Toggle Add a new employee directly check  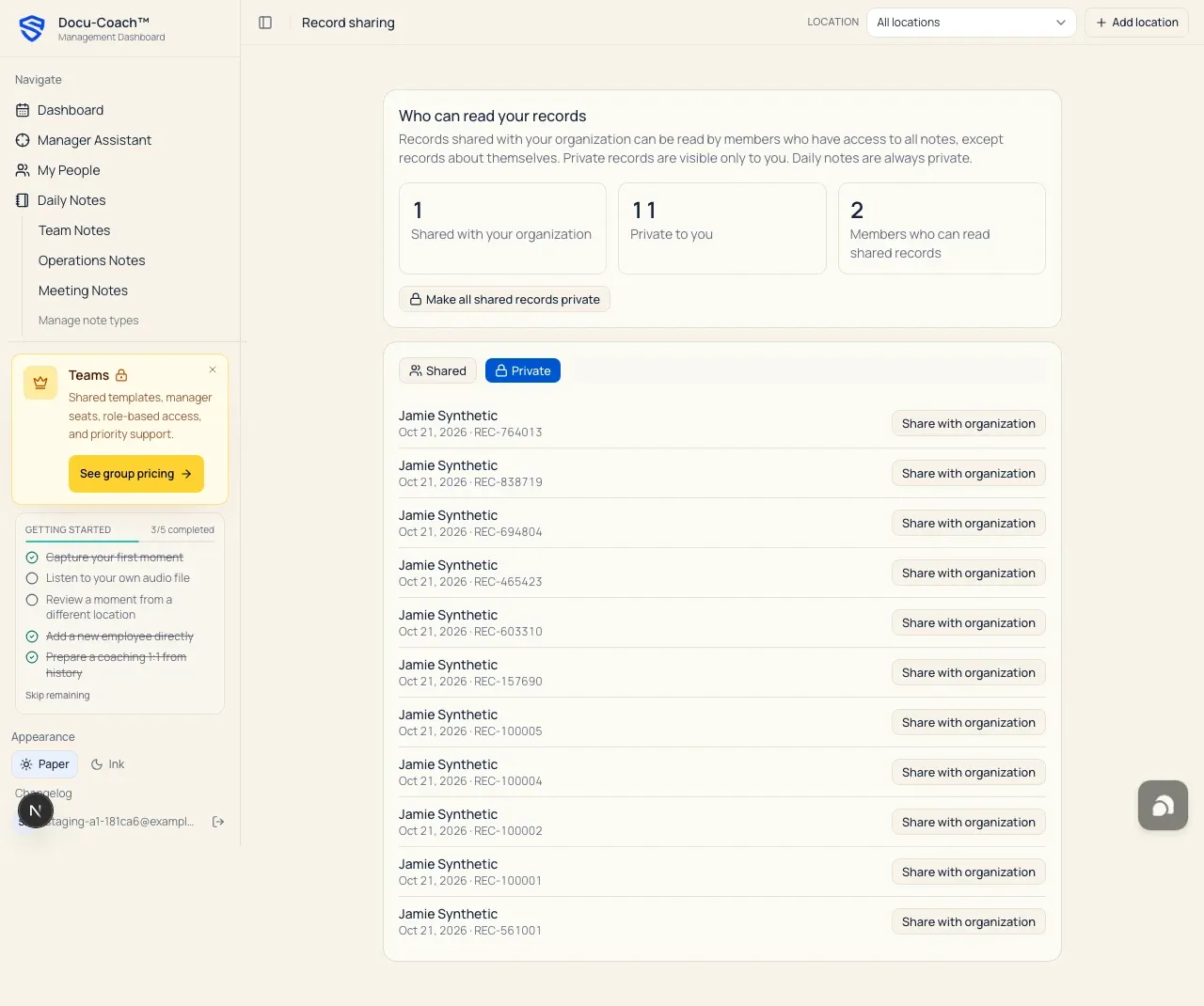32,637
